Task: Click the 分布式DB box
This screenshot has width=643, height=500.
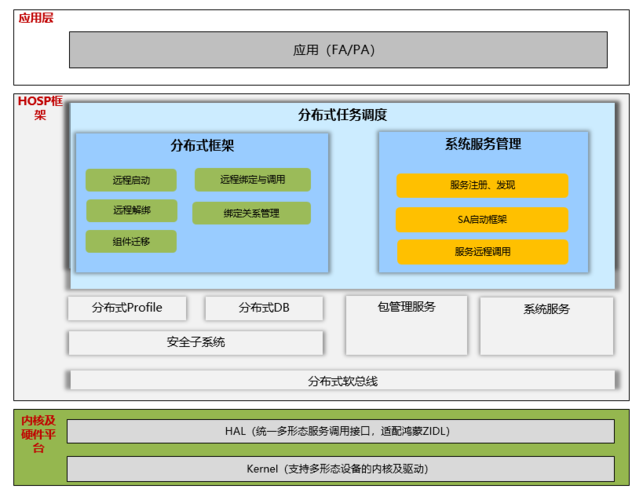Action: 264,308
